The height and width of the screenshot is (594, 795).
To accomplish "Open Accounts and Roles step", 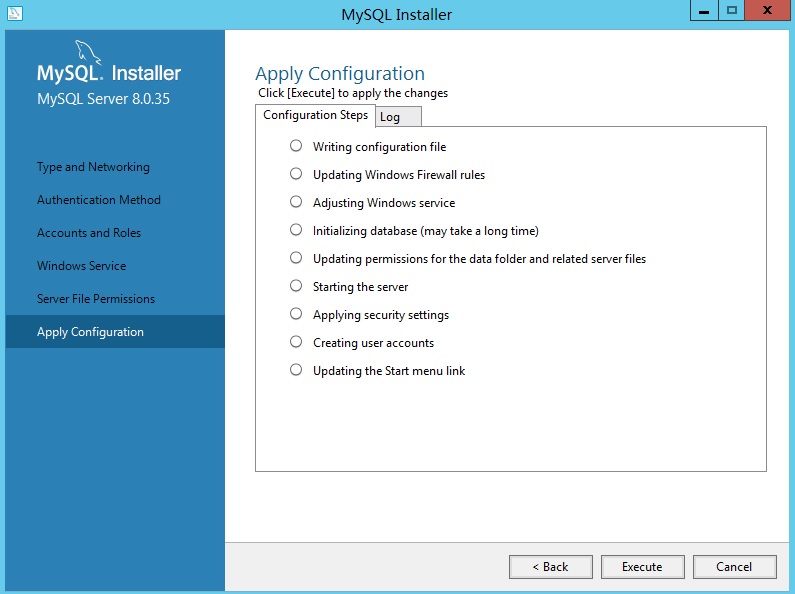I will 89,233.
